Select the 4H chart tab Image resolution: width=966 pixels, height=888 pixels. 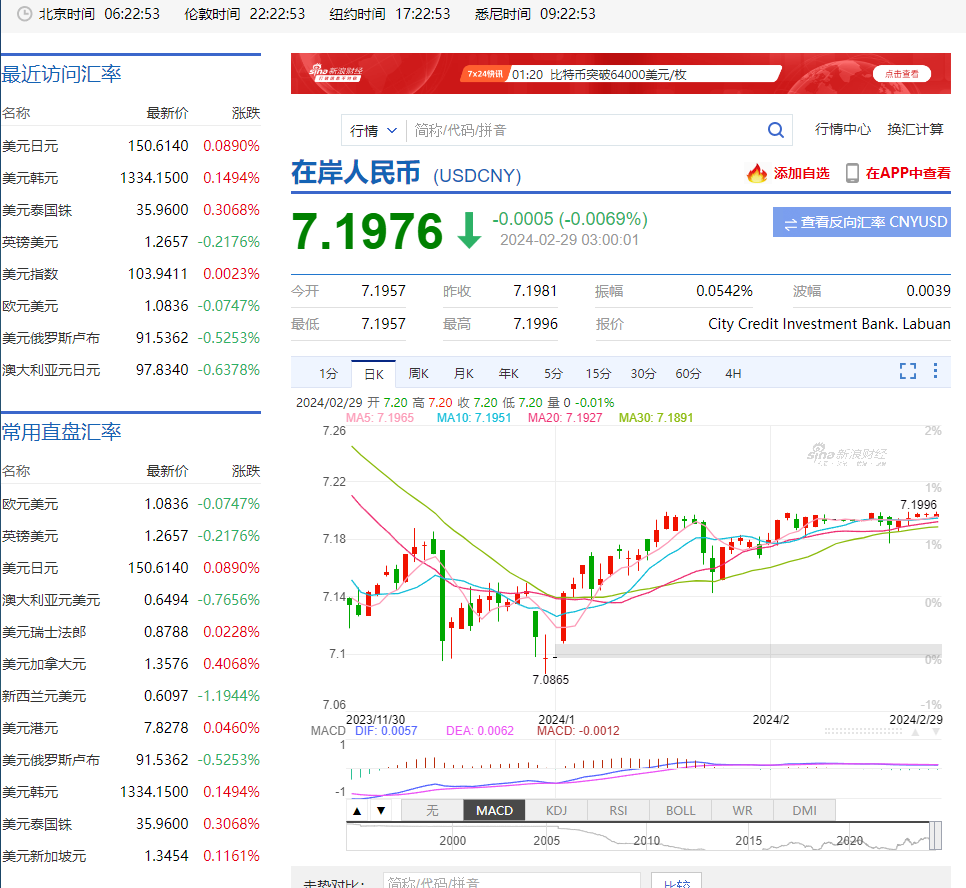tap(733, 373)
